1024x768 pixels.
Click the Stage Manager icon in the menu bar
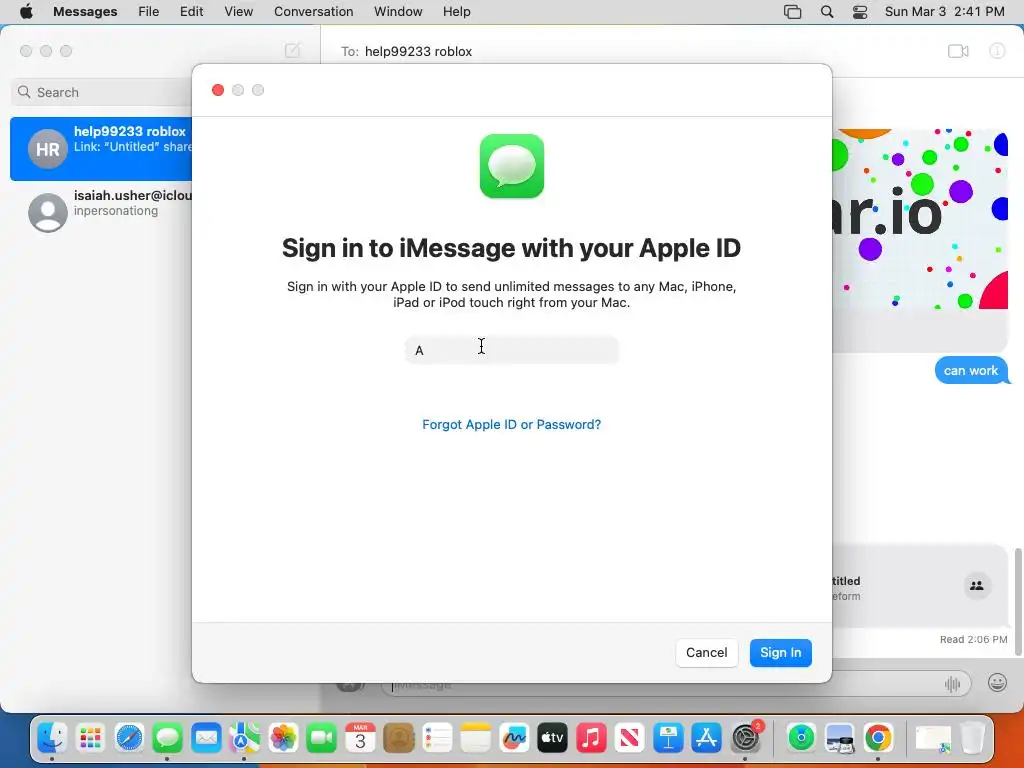pyautogui.click(x=792, y=12)
